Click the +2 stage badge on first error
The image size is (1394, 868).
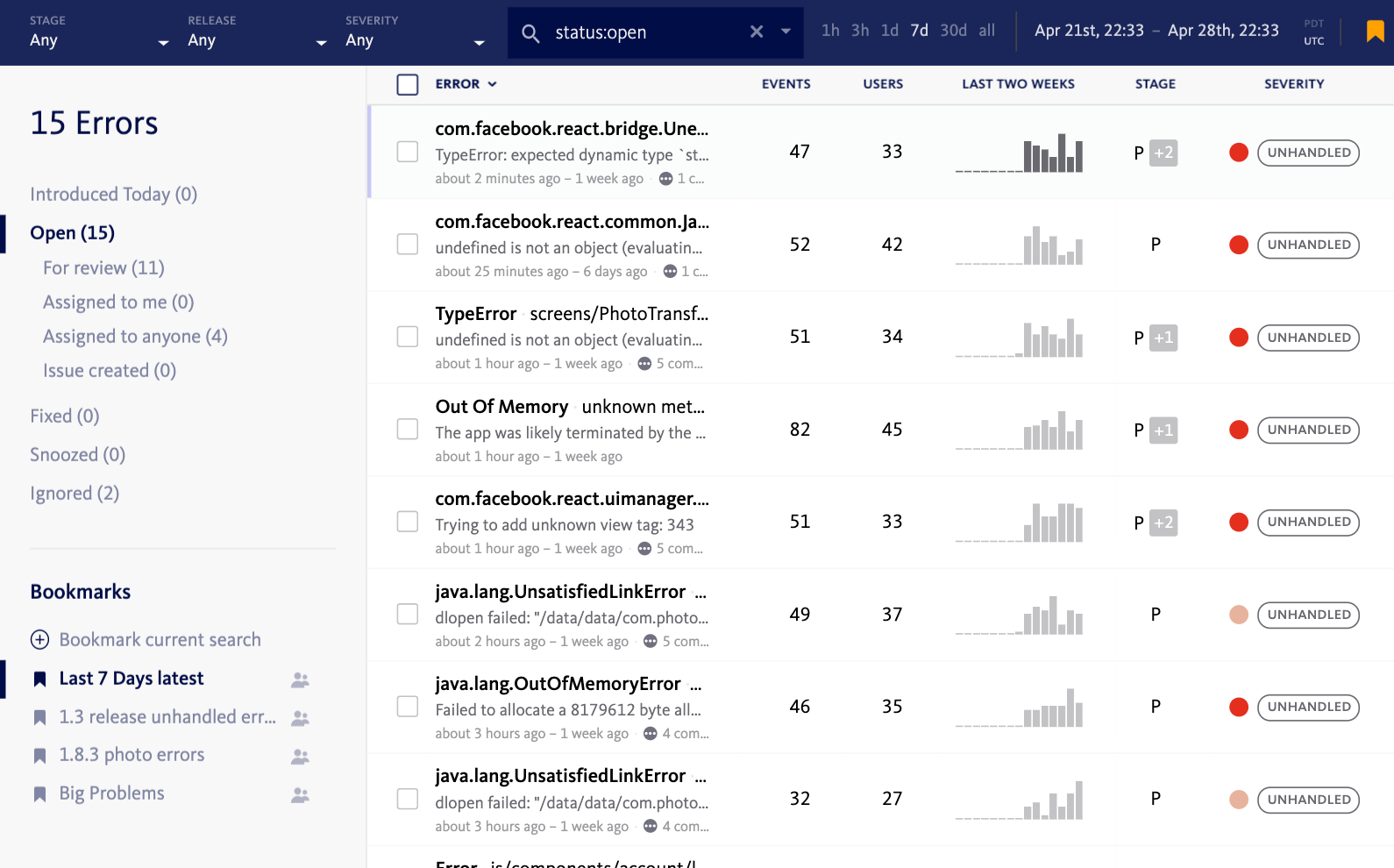pyautogui.click(x=1163, y=153)
